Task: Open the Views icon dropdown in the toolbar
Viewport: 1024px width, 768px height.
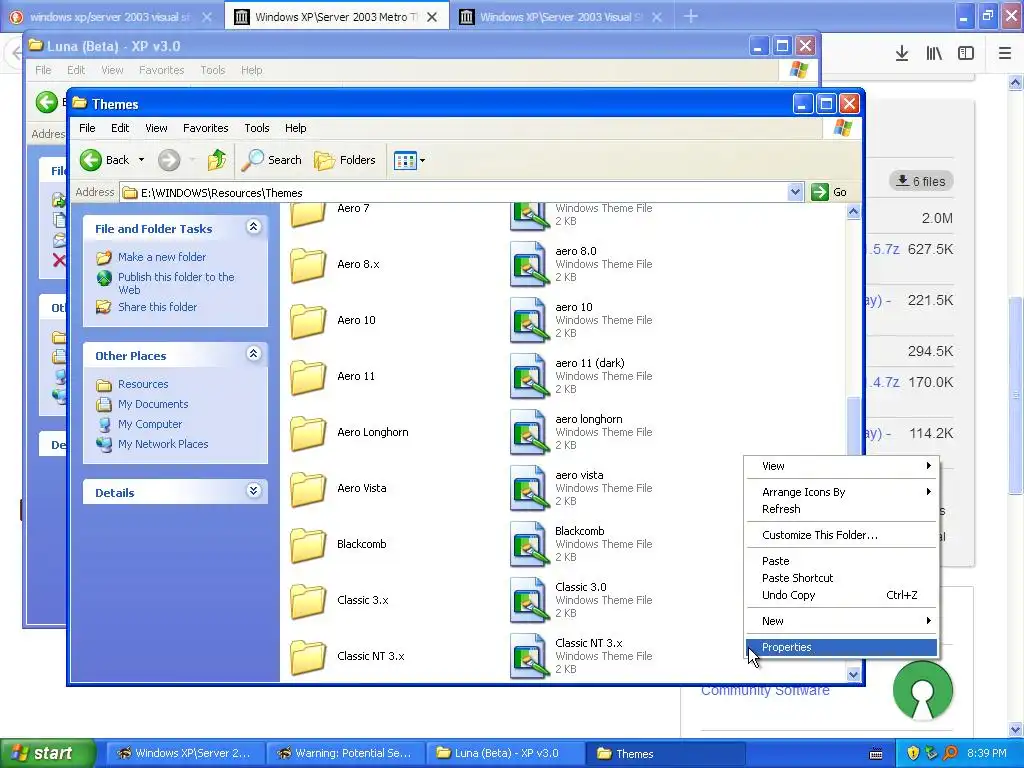Action: pos(409,160)
